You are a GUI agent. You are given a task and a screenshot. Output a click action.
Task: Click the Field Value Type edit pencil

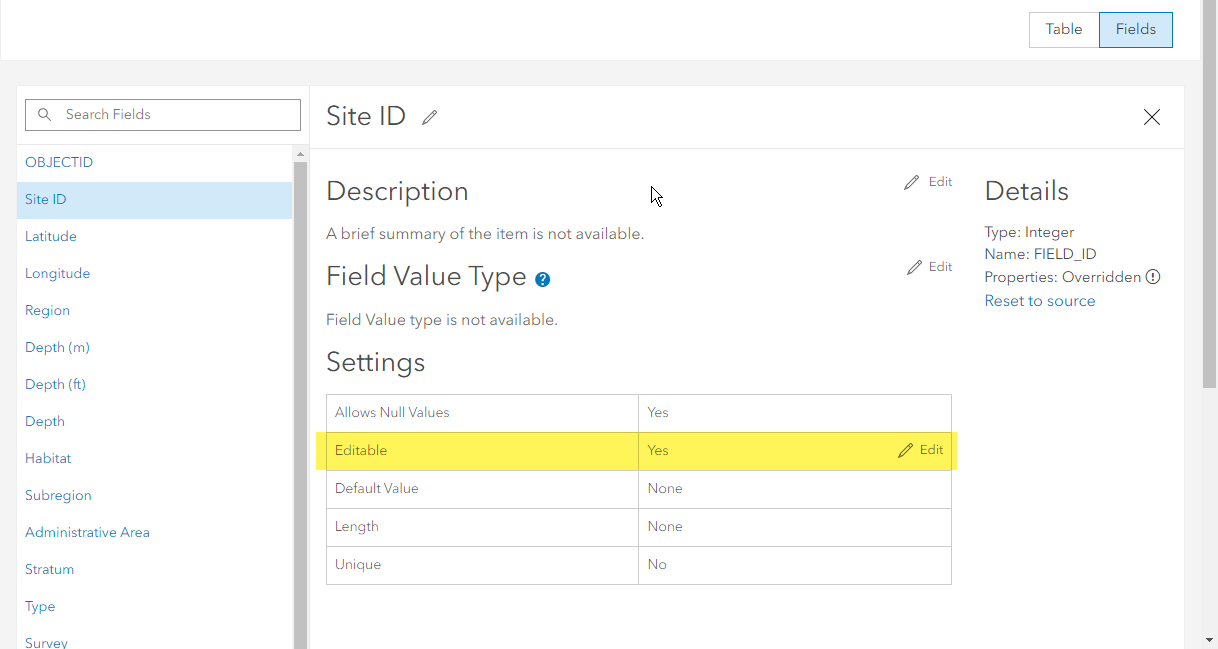pos(914,268)
